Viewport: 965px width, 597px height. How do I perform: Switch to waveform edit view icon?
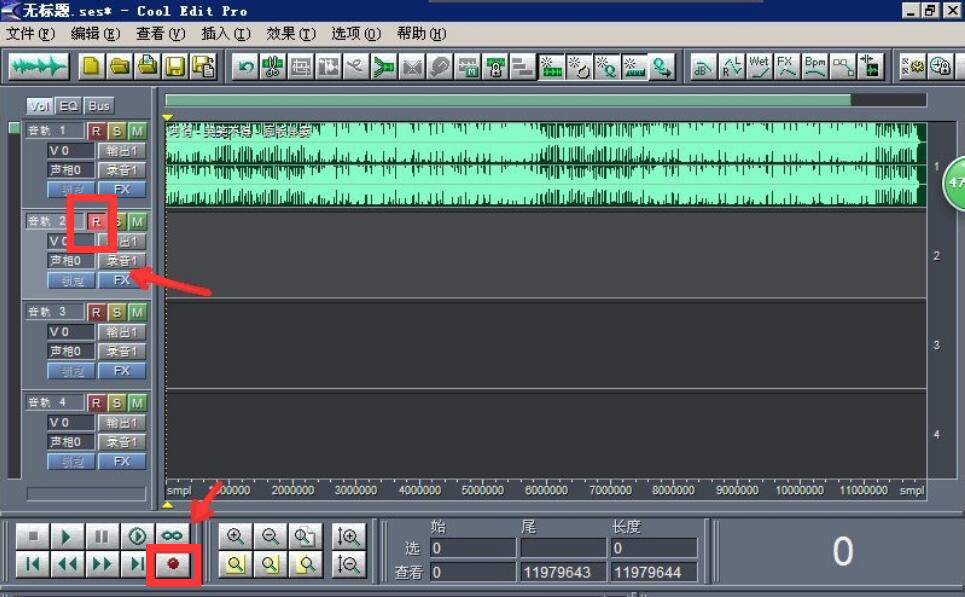39,67
